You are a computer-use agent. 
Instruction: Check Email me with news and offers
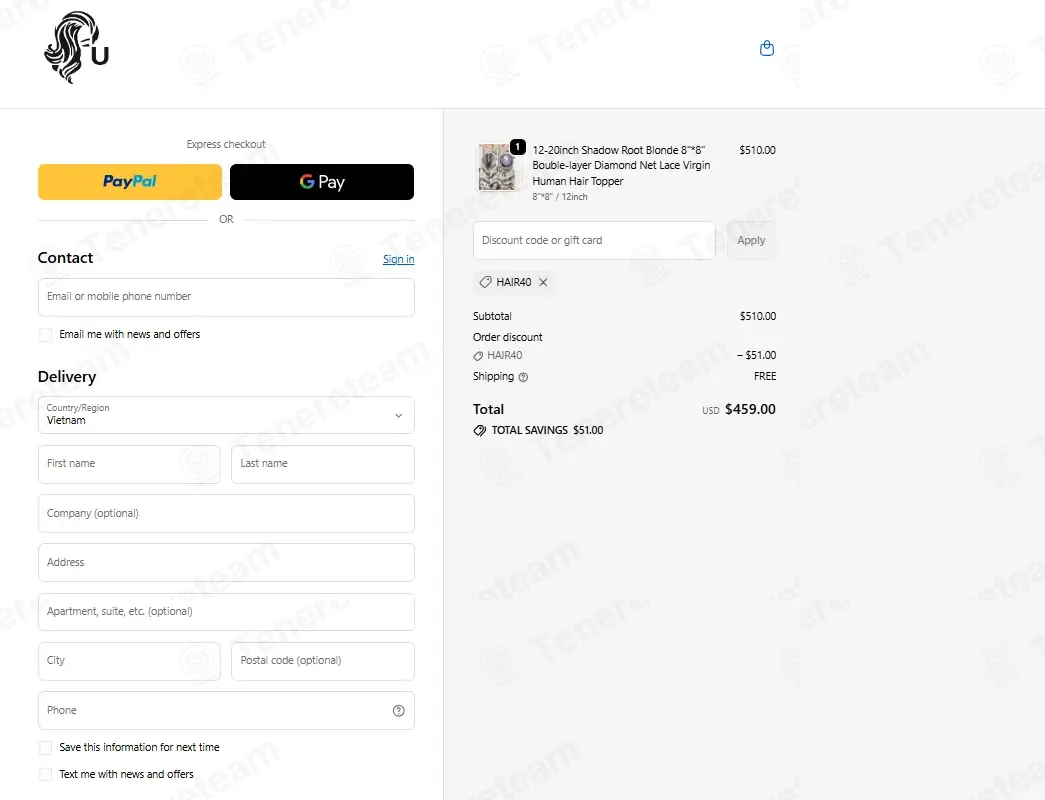pyautogui.click(x=45, y=335)
